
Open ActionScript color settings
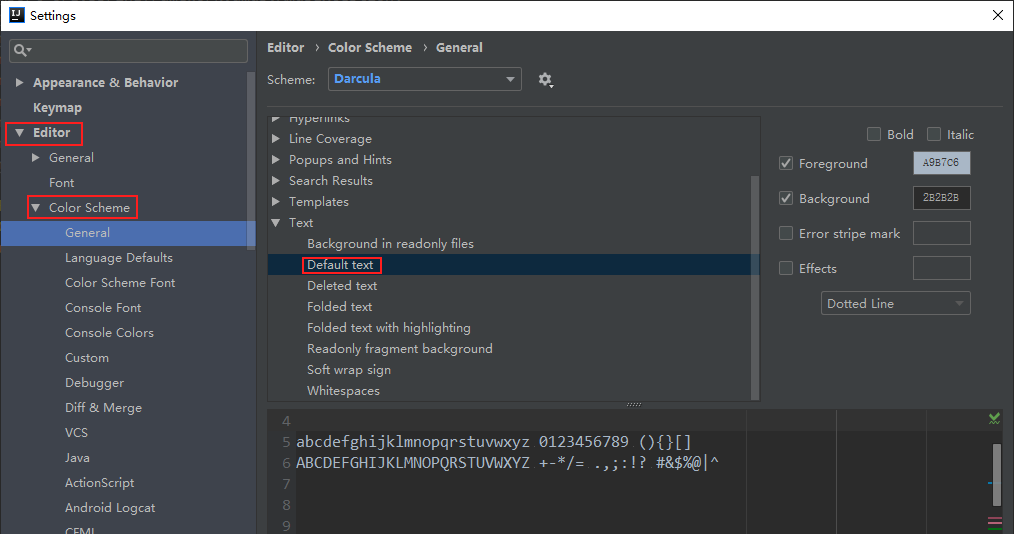100,482
